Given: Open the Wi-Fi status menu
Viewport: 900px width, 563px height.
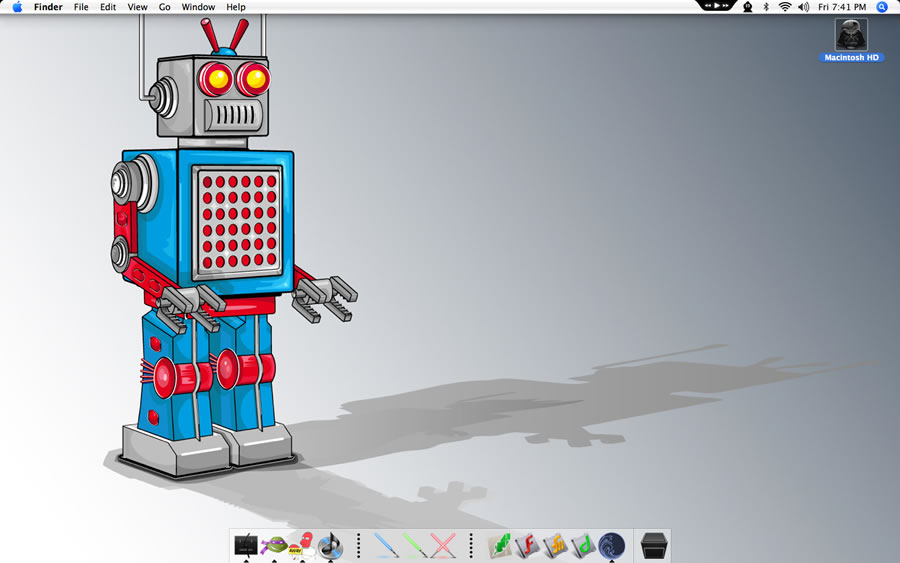Looking at the screenshot, I should [785, 7].
